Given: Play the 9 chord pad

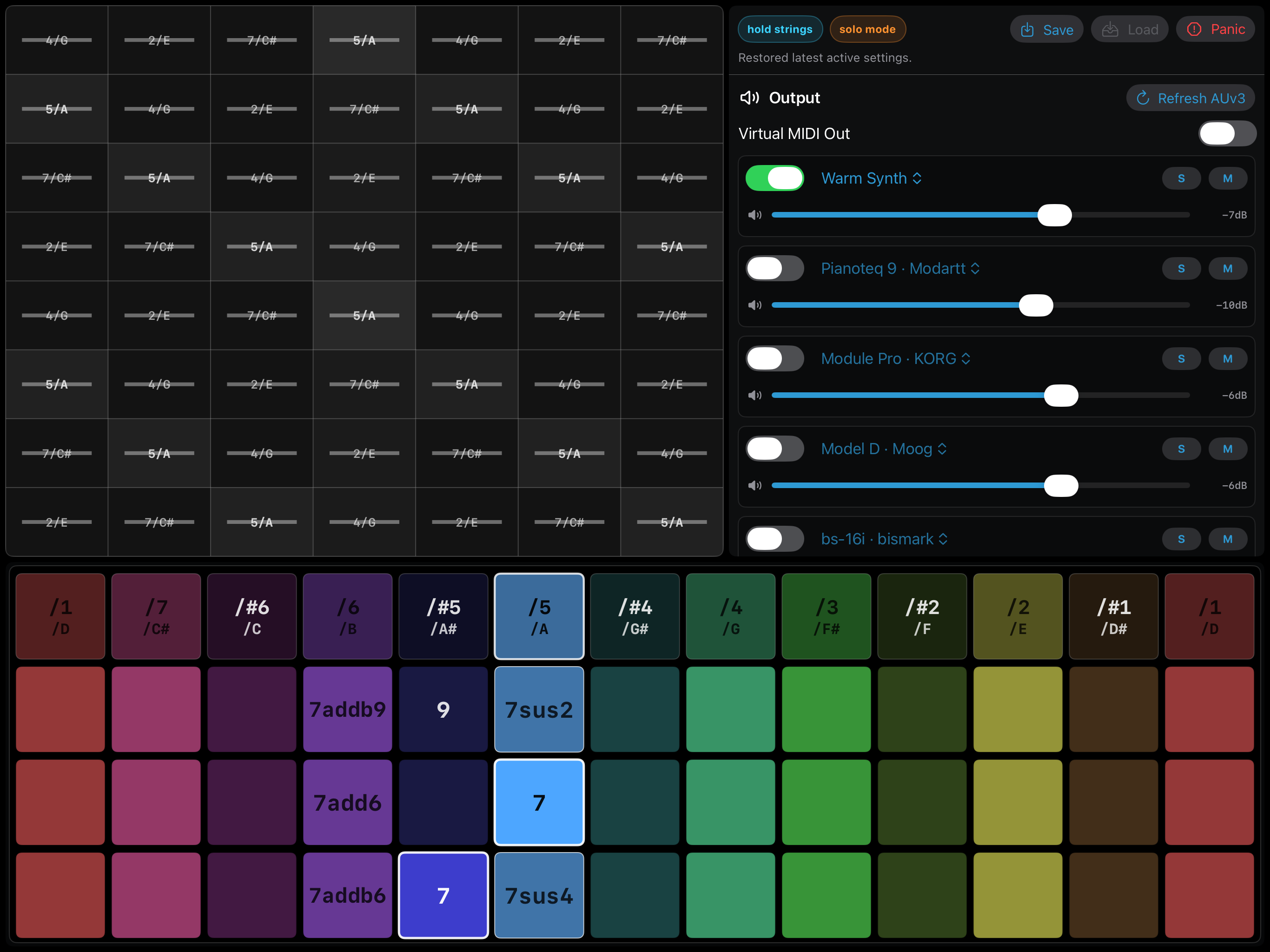Looking at the screenshot, I should coord(443,710).
